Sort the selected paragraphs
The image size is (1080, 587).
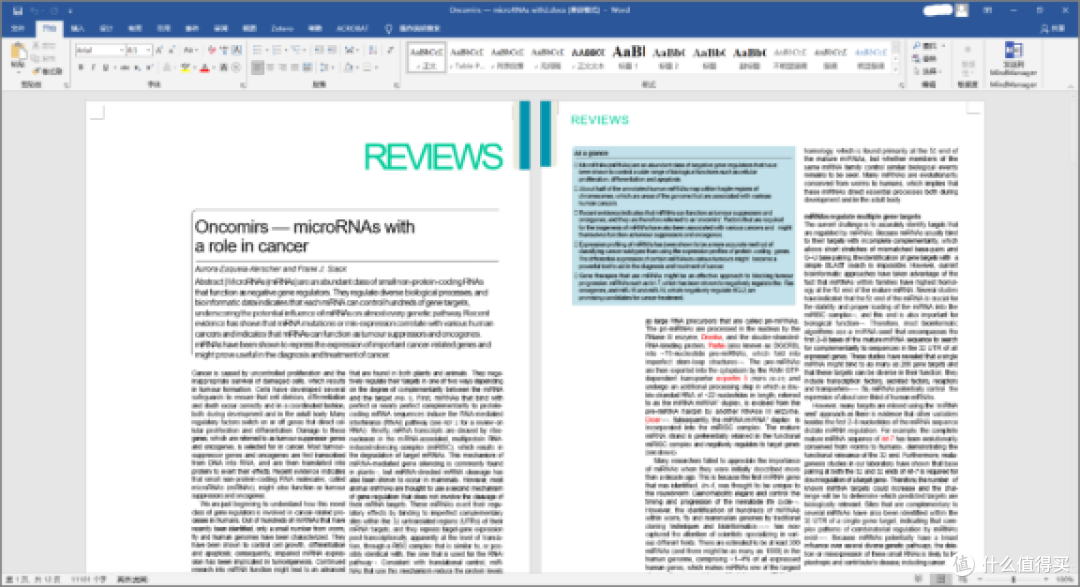[373, 50]
